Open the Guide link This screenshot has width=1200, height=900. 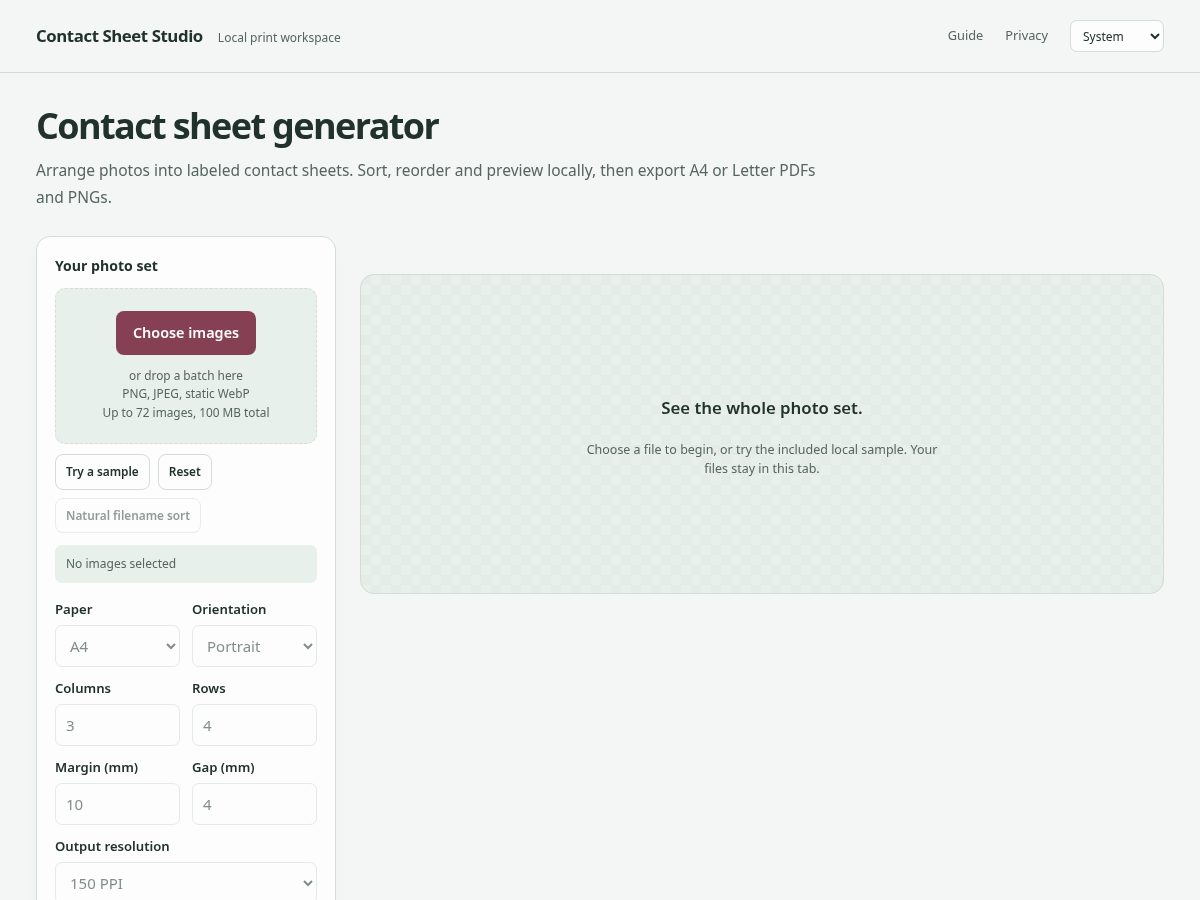point(965,36)
